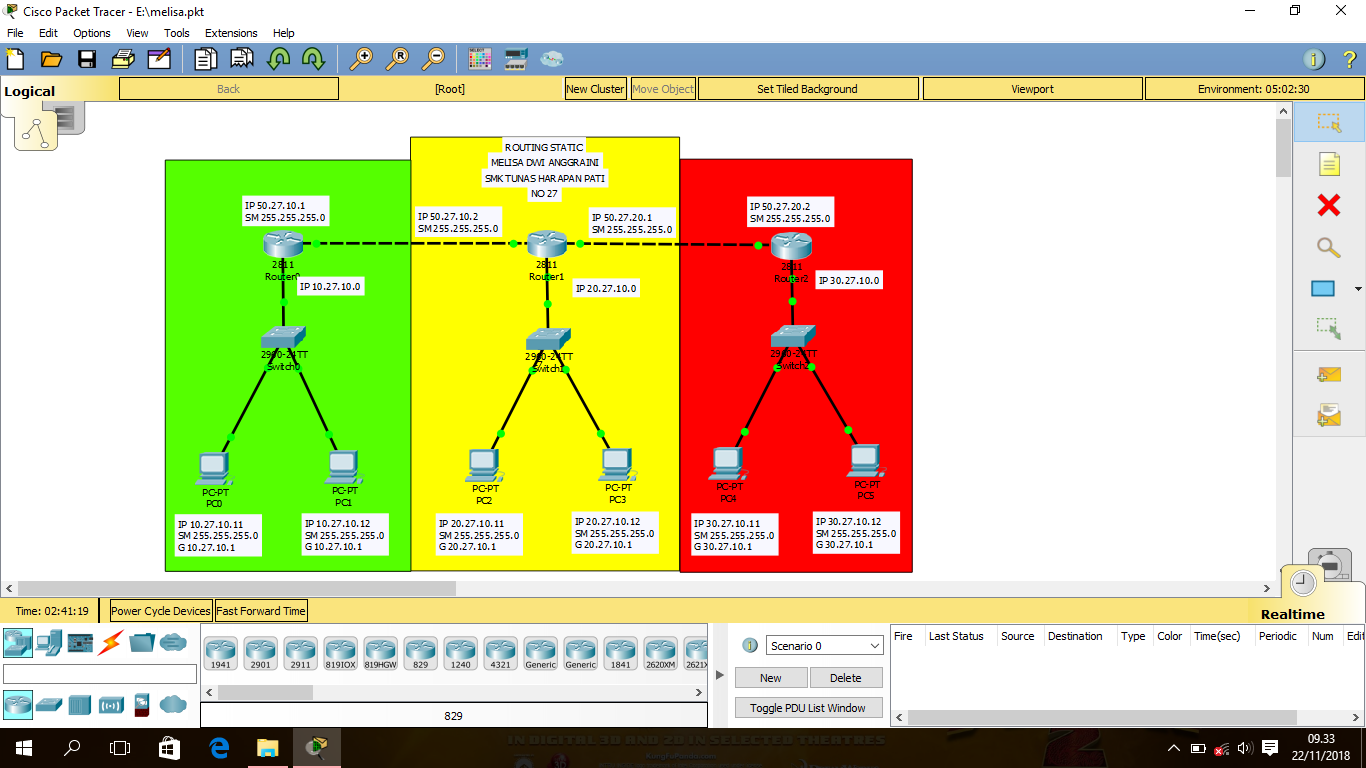Viewport: 1366px width, 768px height.
Task: Open the Custom Devices Dialog
Action: coord(516,59)
